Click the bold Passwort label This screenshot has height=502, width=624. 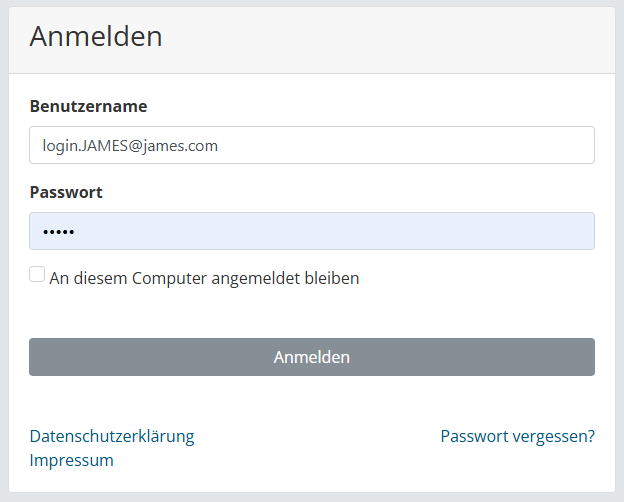[x=66, y=192]
